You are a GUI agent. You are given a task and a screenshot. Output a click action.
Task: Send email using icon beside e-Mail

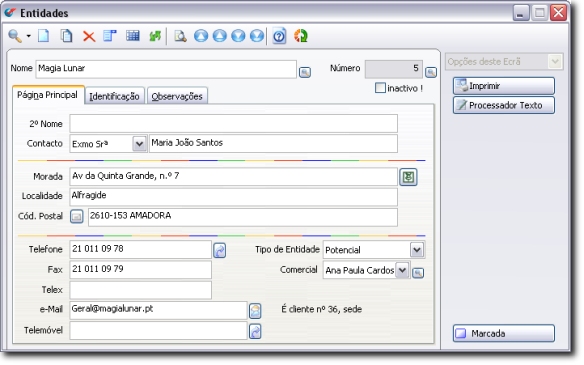click(255, 311)
